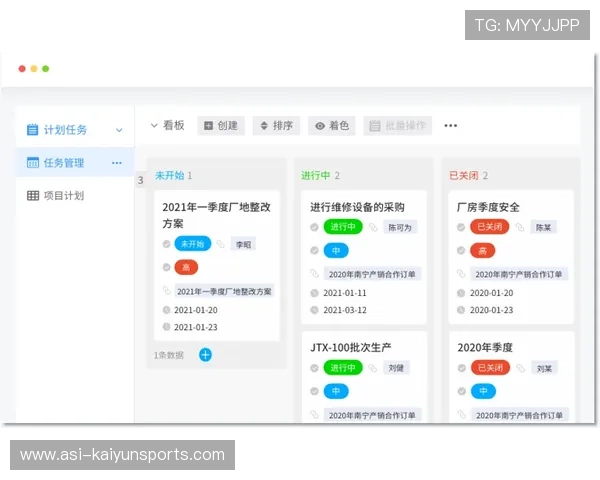
Task: Click the 计划任务 calendar icon
Action: (x=33, y=129)
